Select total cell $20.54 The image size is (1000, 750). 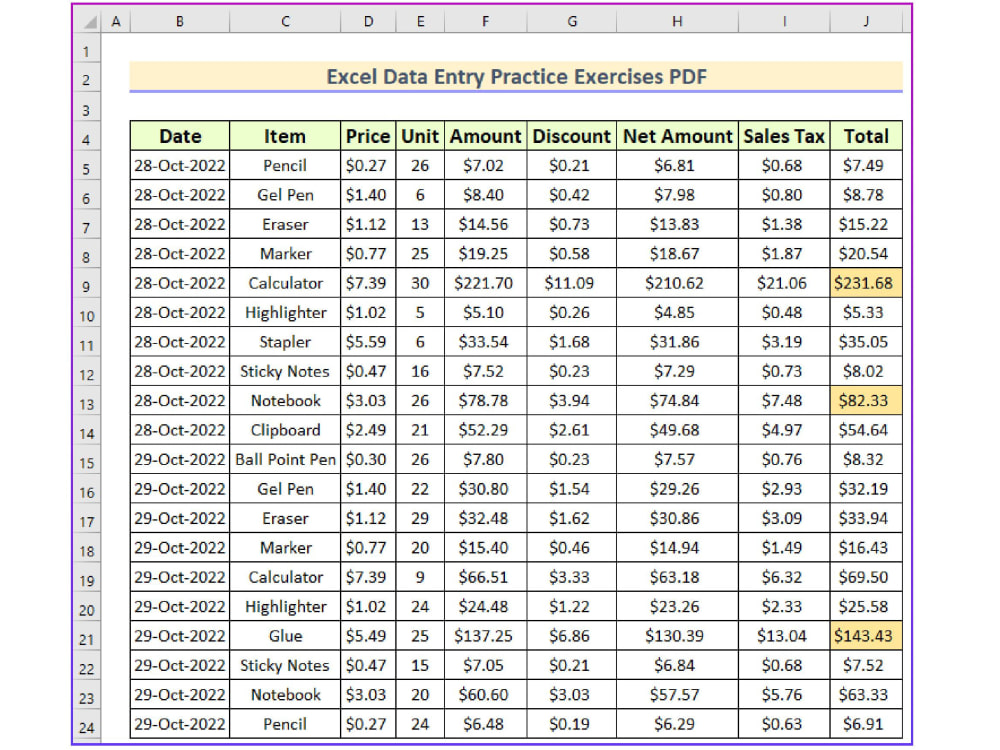[866, 254]
